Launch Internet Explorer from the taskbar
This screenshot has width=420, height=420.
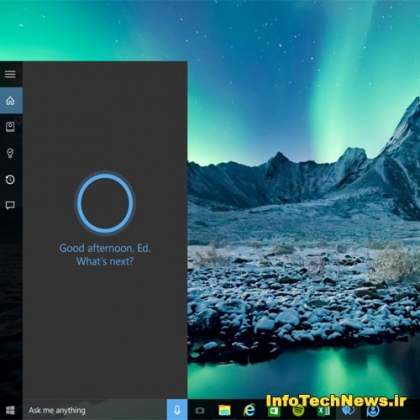coord(249,410)
